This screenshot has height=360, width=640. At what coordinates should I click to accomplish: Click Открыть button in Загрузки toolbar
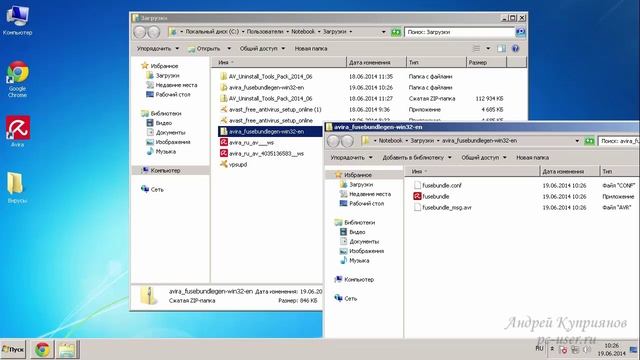[x=204, y=49]
